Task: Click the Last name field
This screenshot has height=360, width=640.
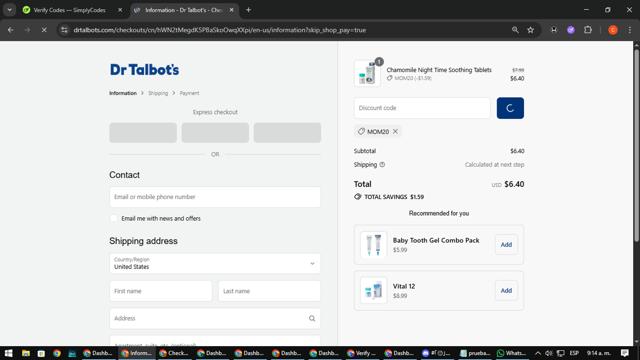Action: tap(269, 291)
